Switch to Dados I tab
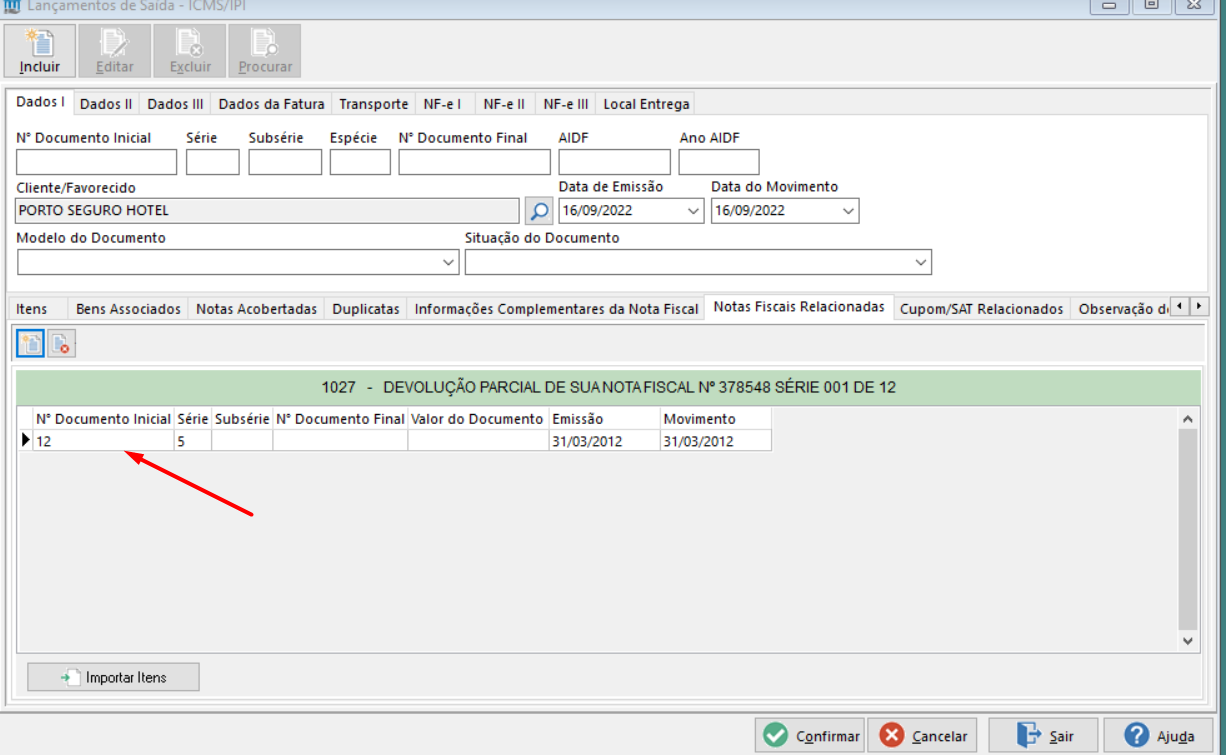The height and width of the screenshot is (755, 1226). coord(41,103)
